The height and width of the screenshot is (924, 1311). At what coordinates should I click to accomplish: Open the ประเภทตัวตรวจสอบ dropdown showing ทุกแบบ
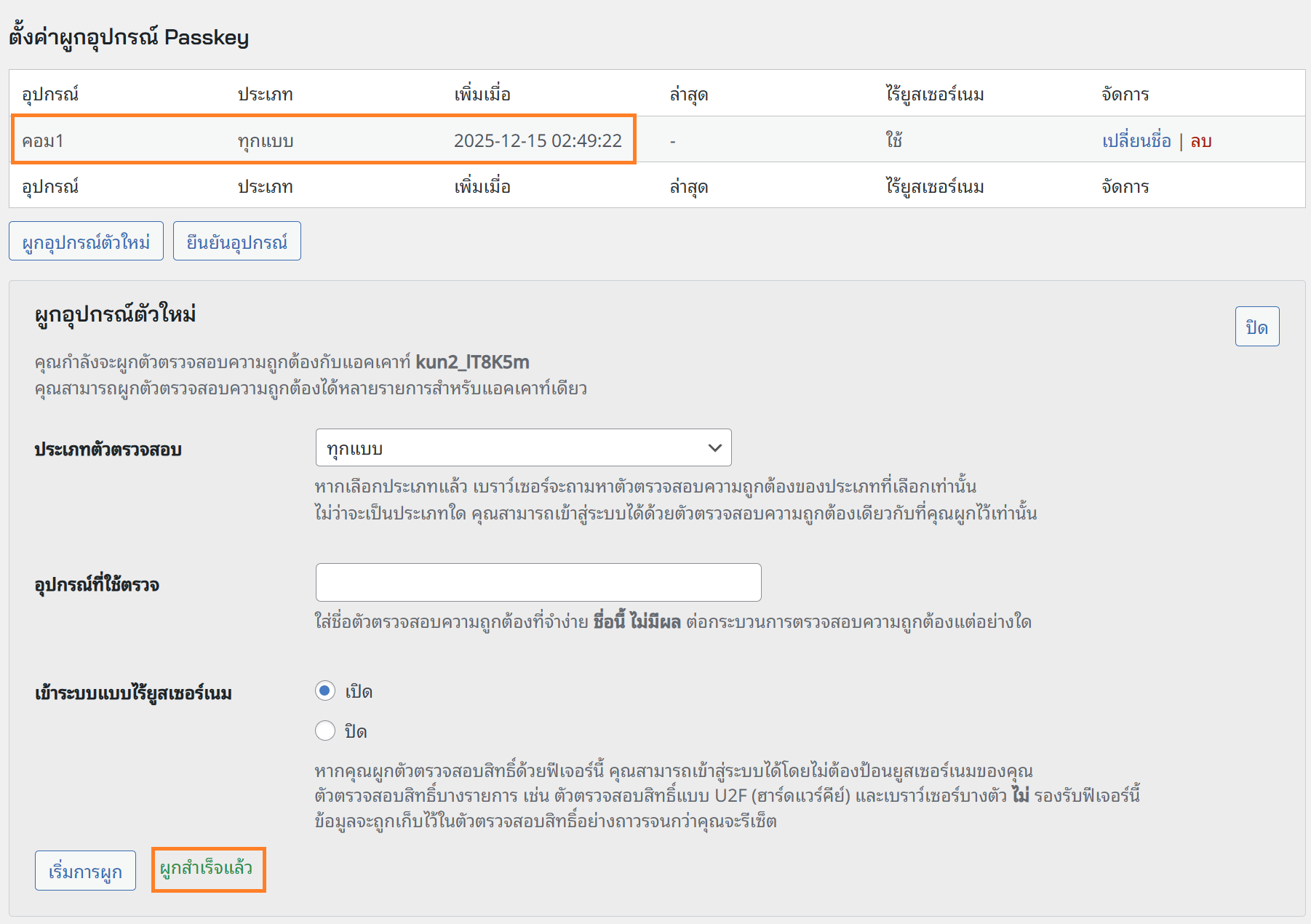pyautogui.click(x=523, y=448)
